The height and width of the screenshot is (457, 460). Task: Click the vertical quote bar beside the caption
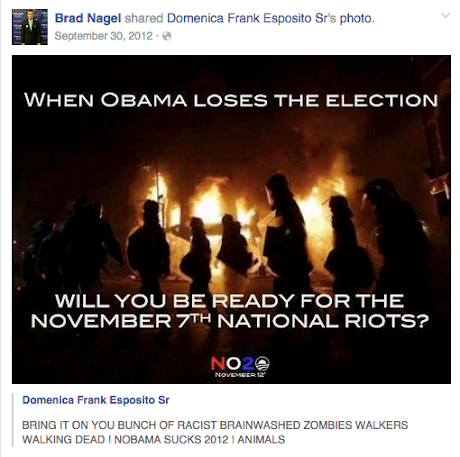click(13, 420)
